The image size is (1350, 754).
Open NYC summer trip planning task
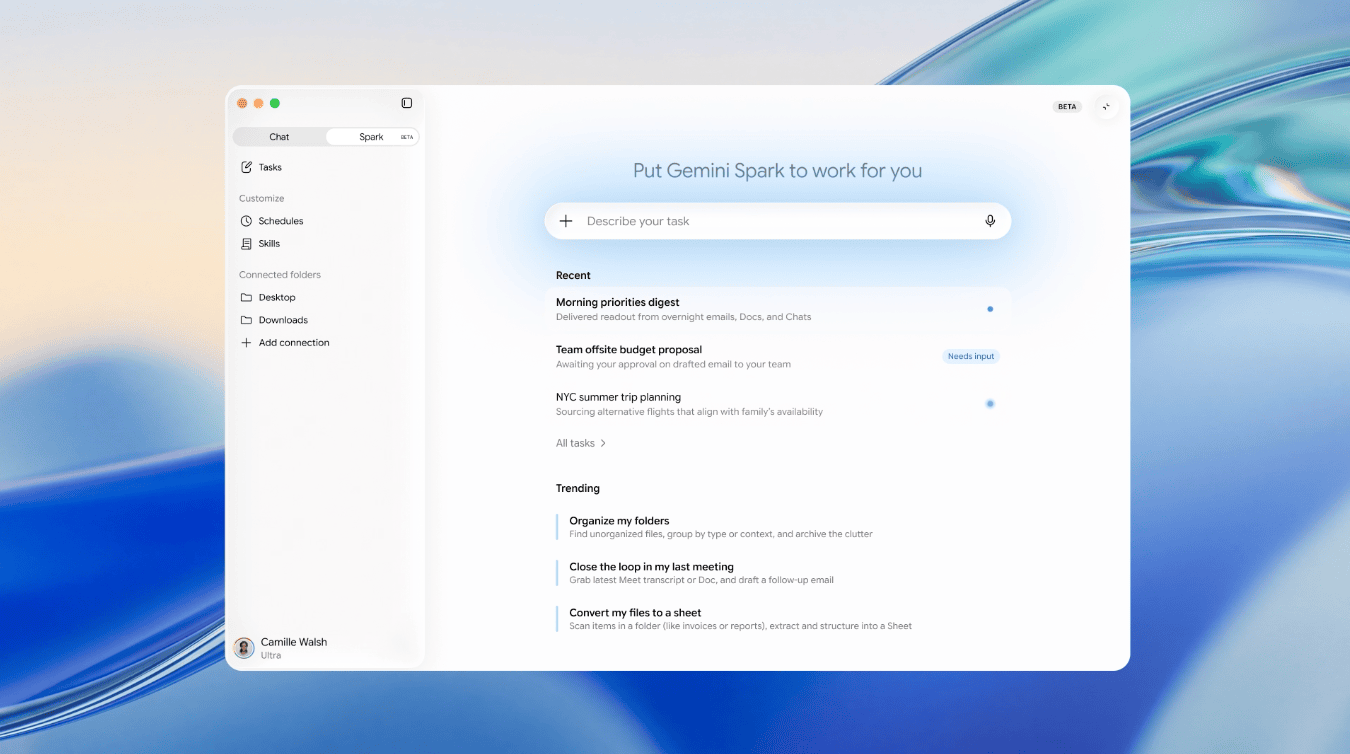click(x=778, y=404)
